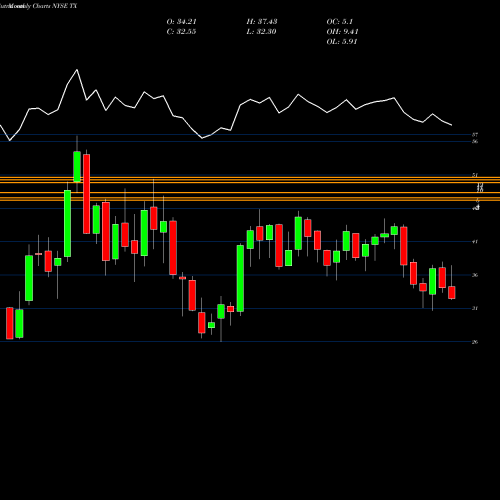Click the 'OL: 5.91' value
This screenshot has width=500, height=500.
pyautogui.click(x=342, y=42)
